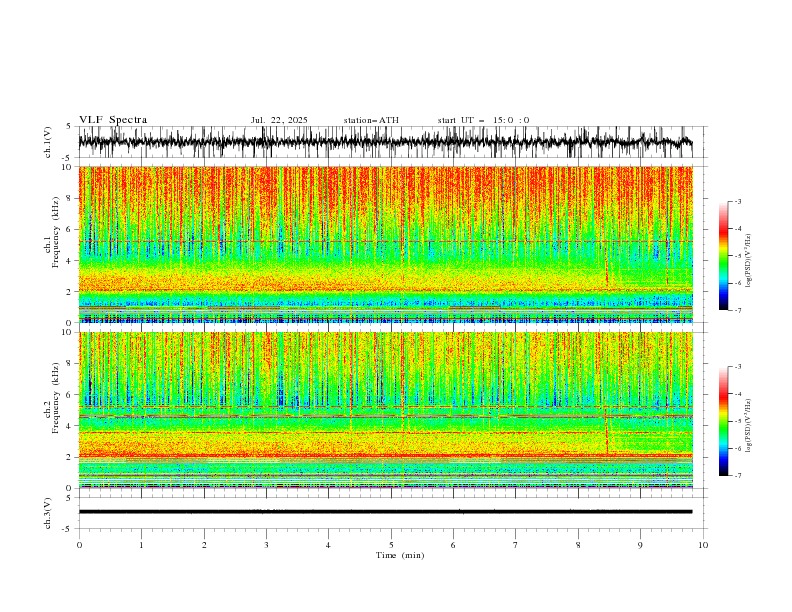Click the "VLF Spectra" title text
This screenshot has width=792, height=612.
113,120
